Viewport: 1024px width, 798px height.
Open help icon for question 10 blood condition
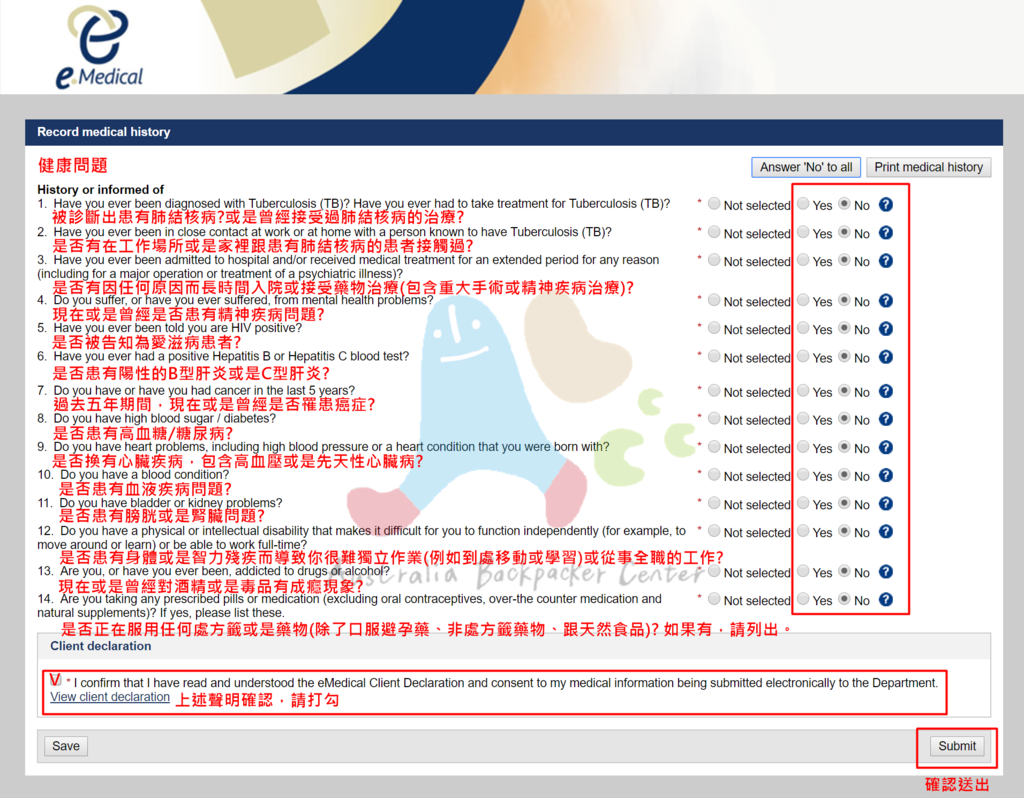[x=886, y=475]
